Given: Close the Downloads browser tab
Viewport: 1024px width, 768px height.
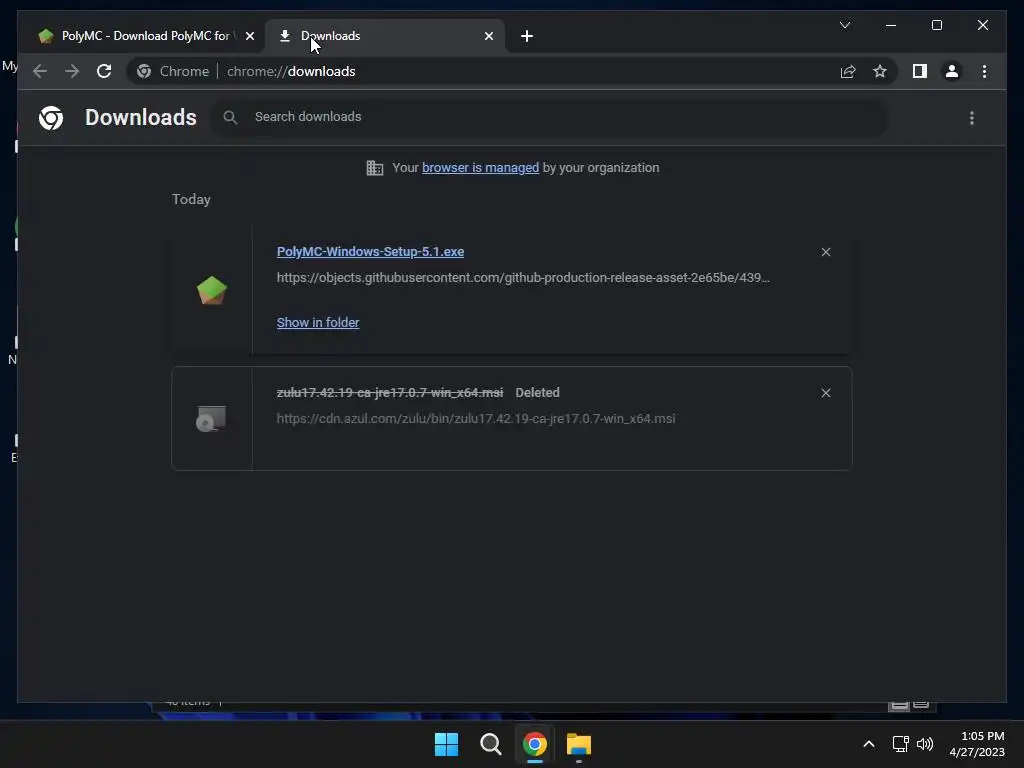Looking at the screenshot, I should 489,36.
